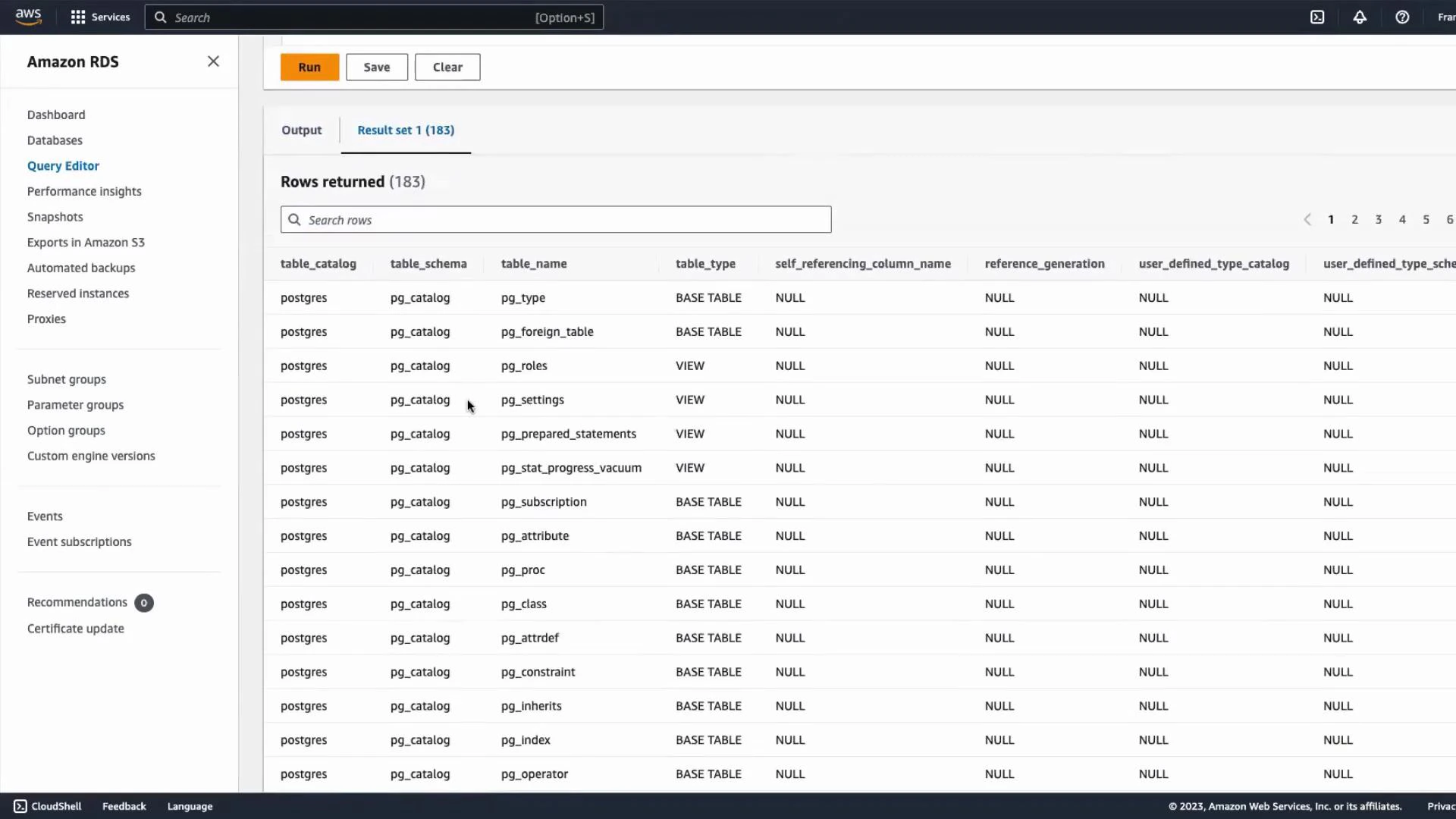Viewport: 1456px width, 819px height.
Task: Switch to the Output tab
Action: [x=301, y=130]
